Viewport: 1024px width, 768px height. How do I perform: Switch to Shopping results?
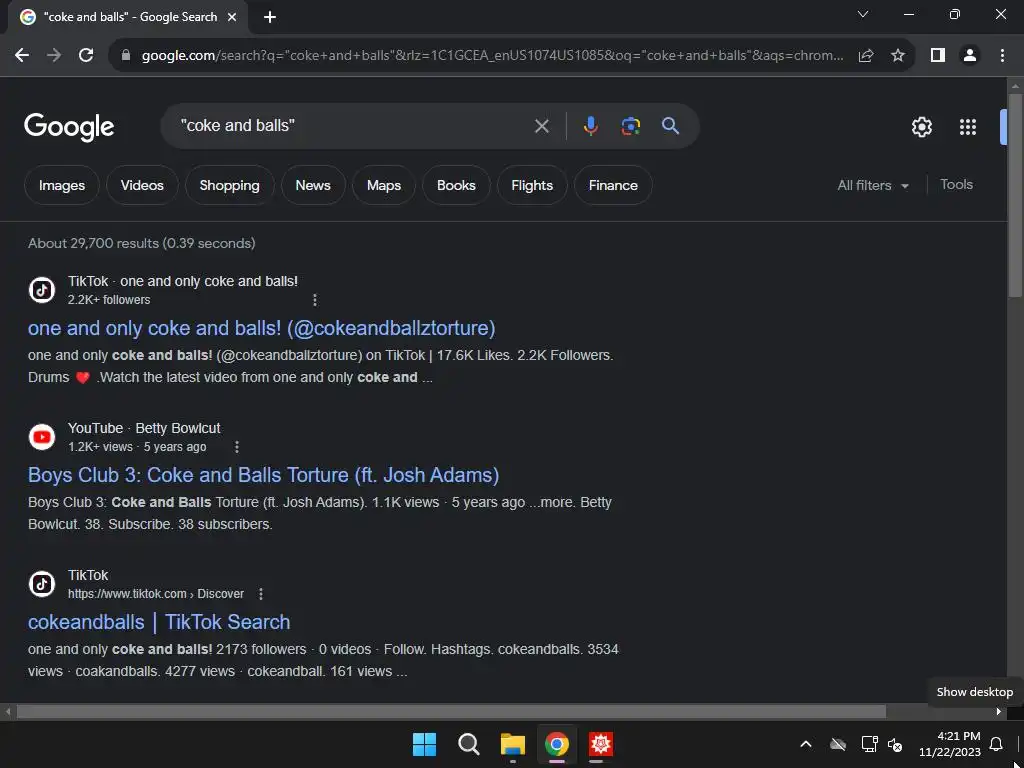click(229, 185)
